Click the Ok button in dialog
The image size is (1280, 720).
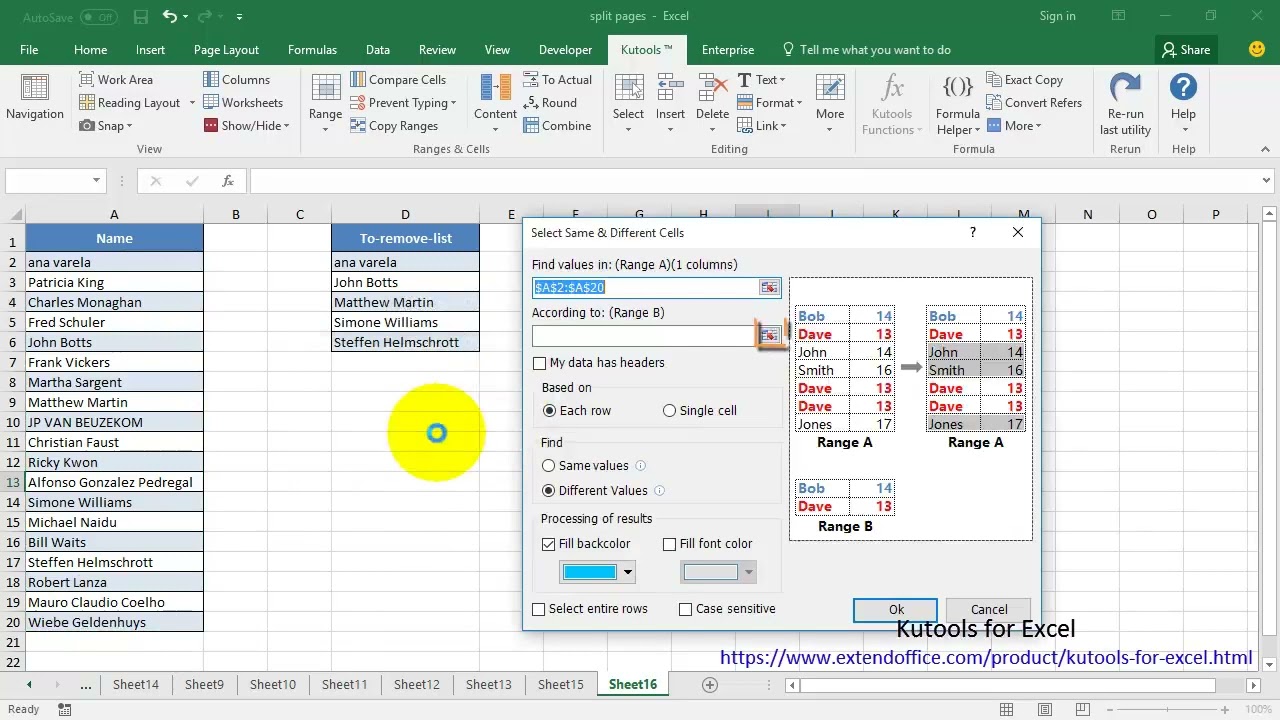896,610
